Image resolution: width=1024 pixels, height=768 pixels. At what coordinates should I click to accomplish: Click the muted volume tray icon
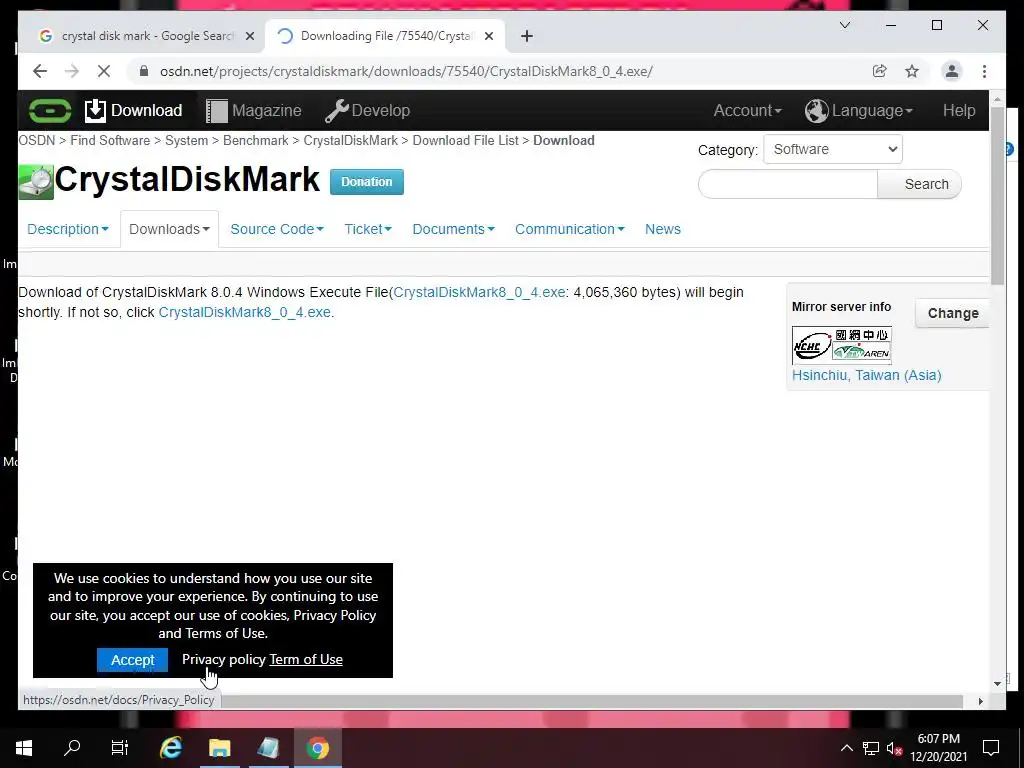pos(894,748)
